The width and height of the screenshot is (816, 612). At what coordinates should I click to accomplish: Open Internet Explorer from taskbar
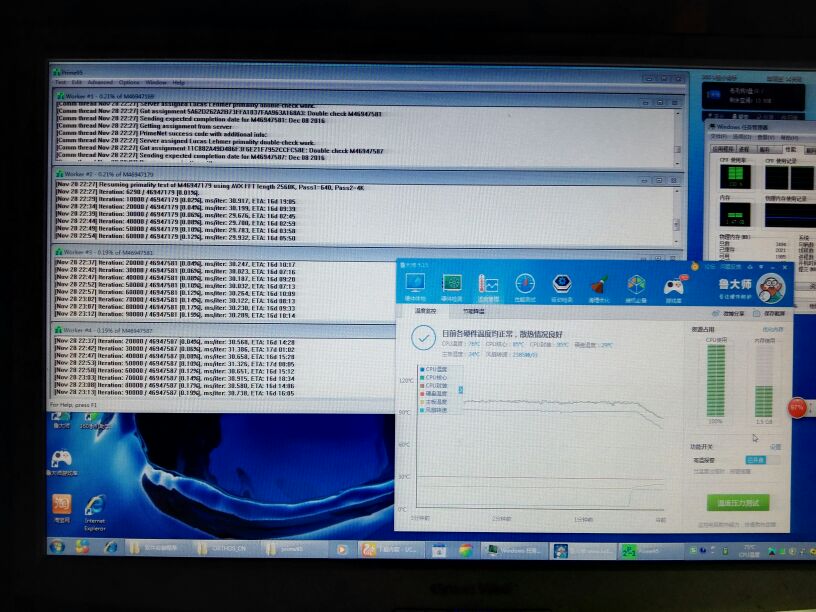pyautogui.click(x=110, y=549)
